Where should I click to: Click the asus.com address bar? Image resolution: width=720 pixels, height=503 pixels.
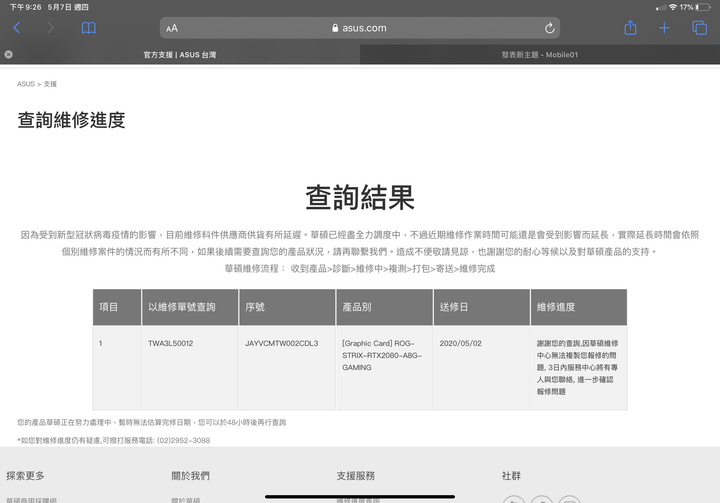(360, 28)
